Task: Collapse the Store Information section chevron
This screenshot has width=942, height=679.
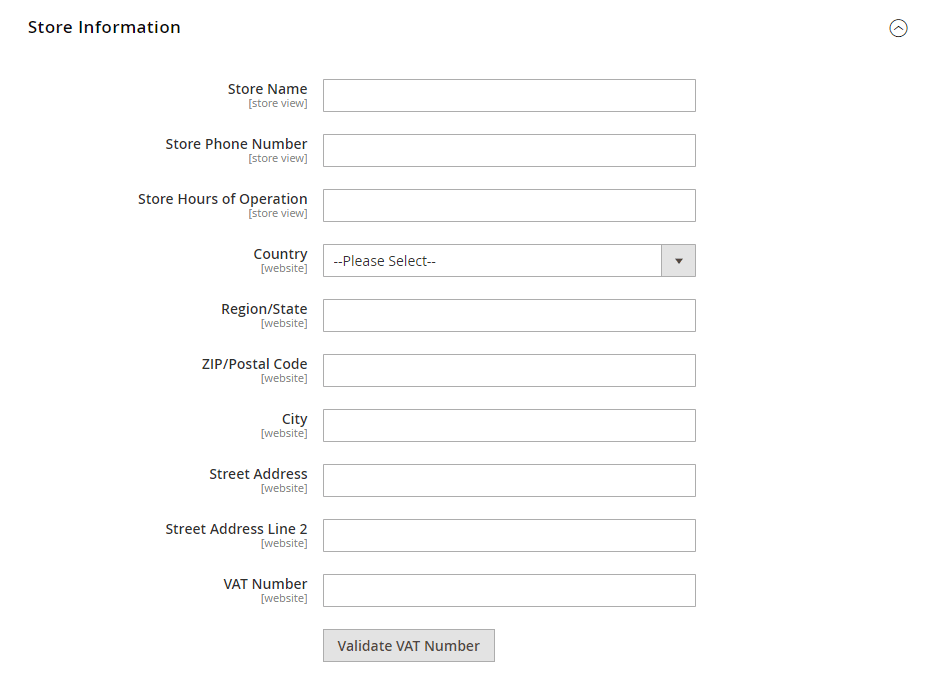Action: tap(898, 28)
